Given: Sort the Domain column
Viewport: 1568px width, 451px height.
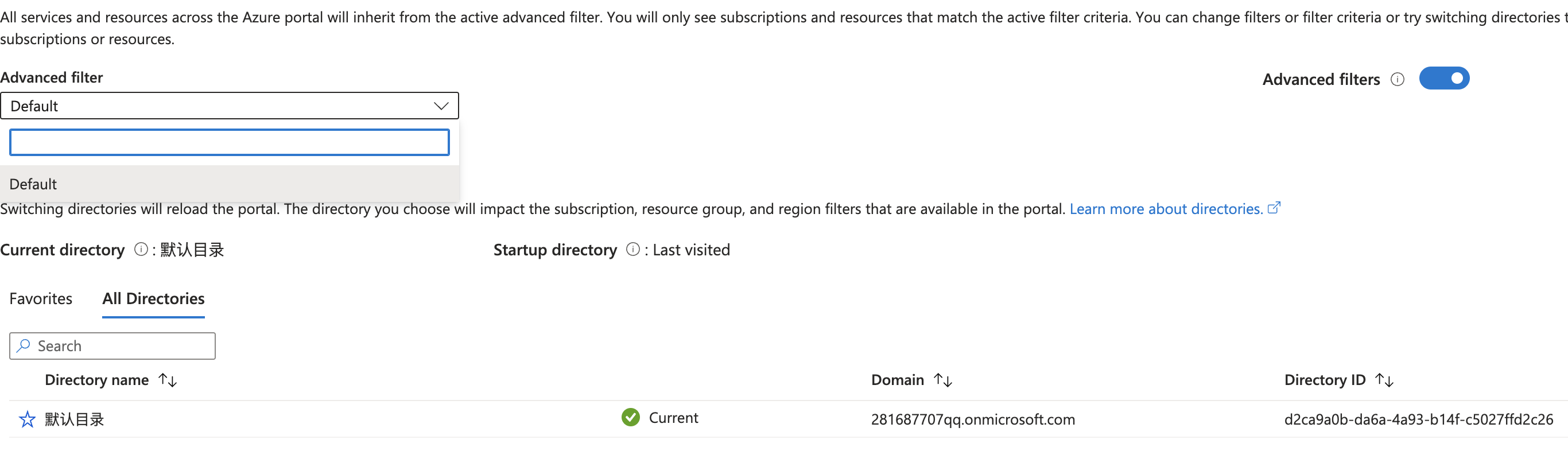Looking at the screenshot, I should tap(944, 380).
